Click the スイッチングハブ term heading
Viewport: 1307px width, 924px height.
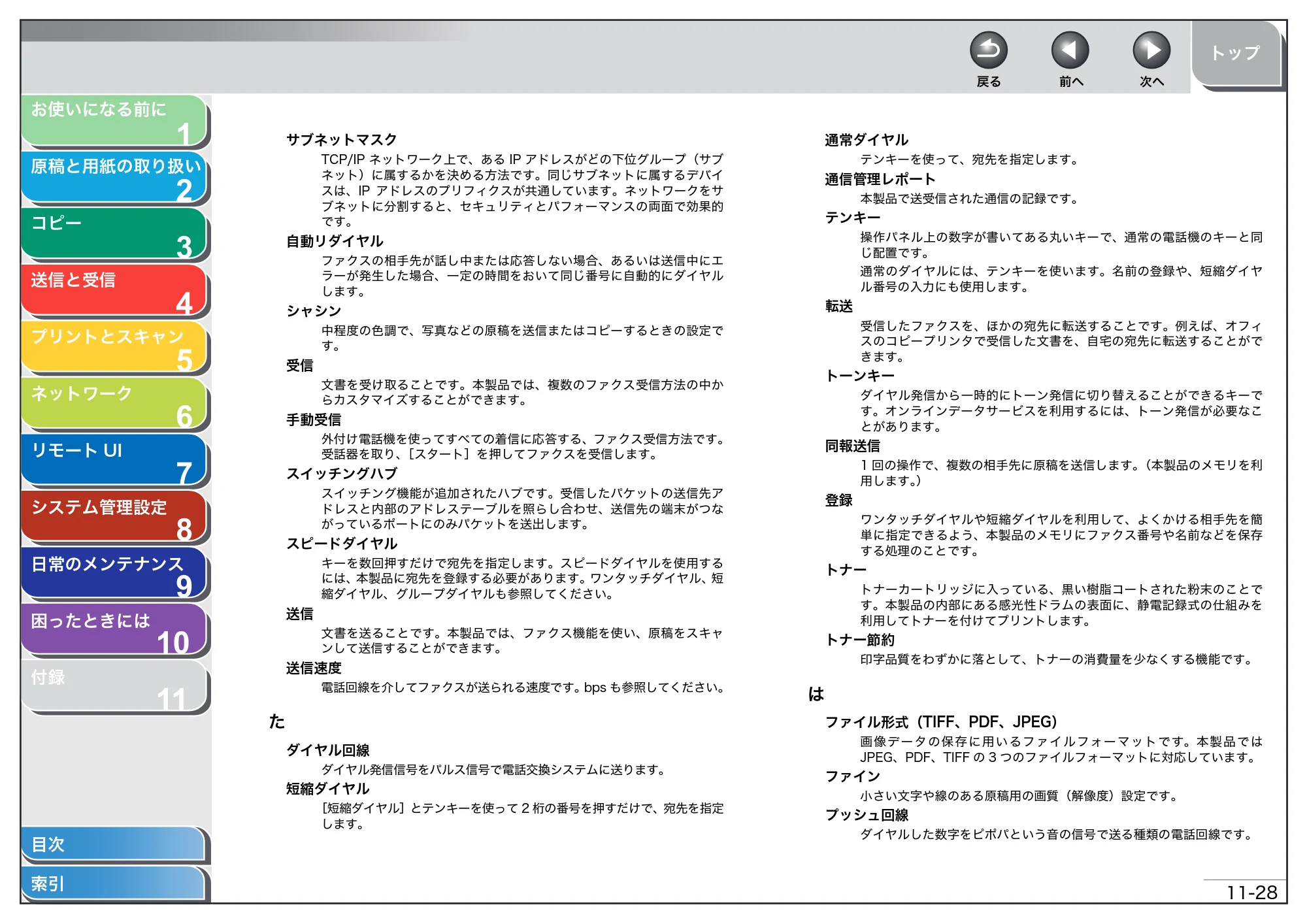[x=342, y=474]
